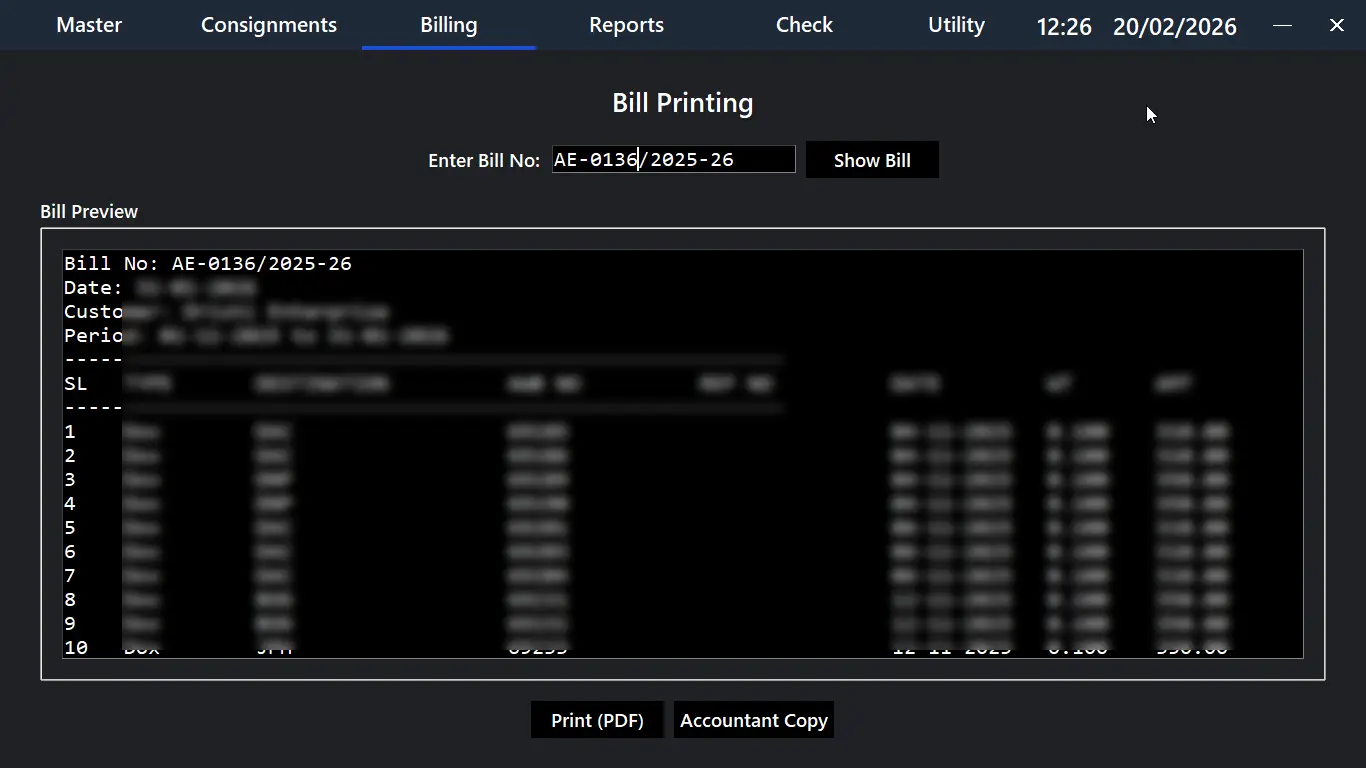Select the Billing tab

point(448,25)
